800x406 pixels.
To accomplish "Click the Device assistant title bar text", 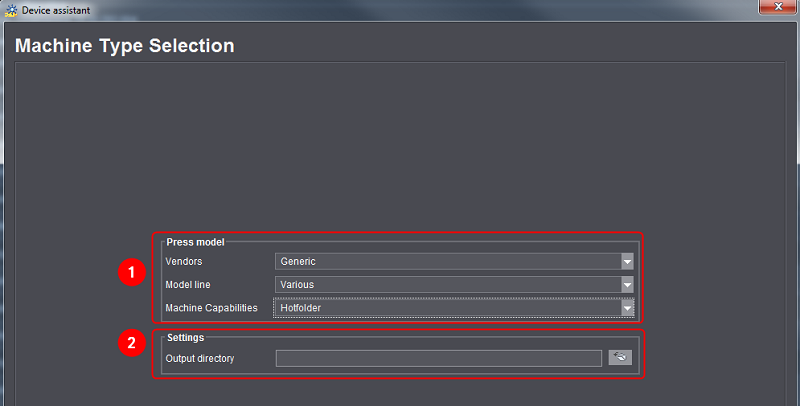I will 57,9.
